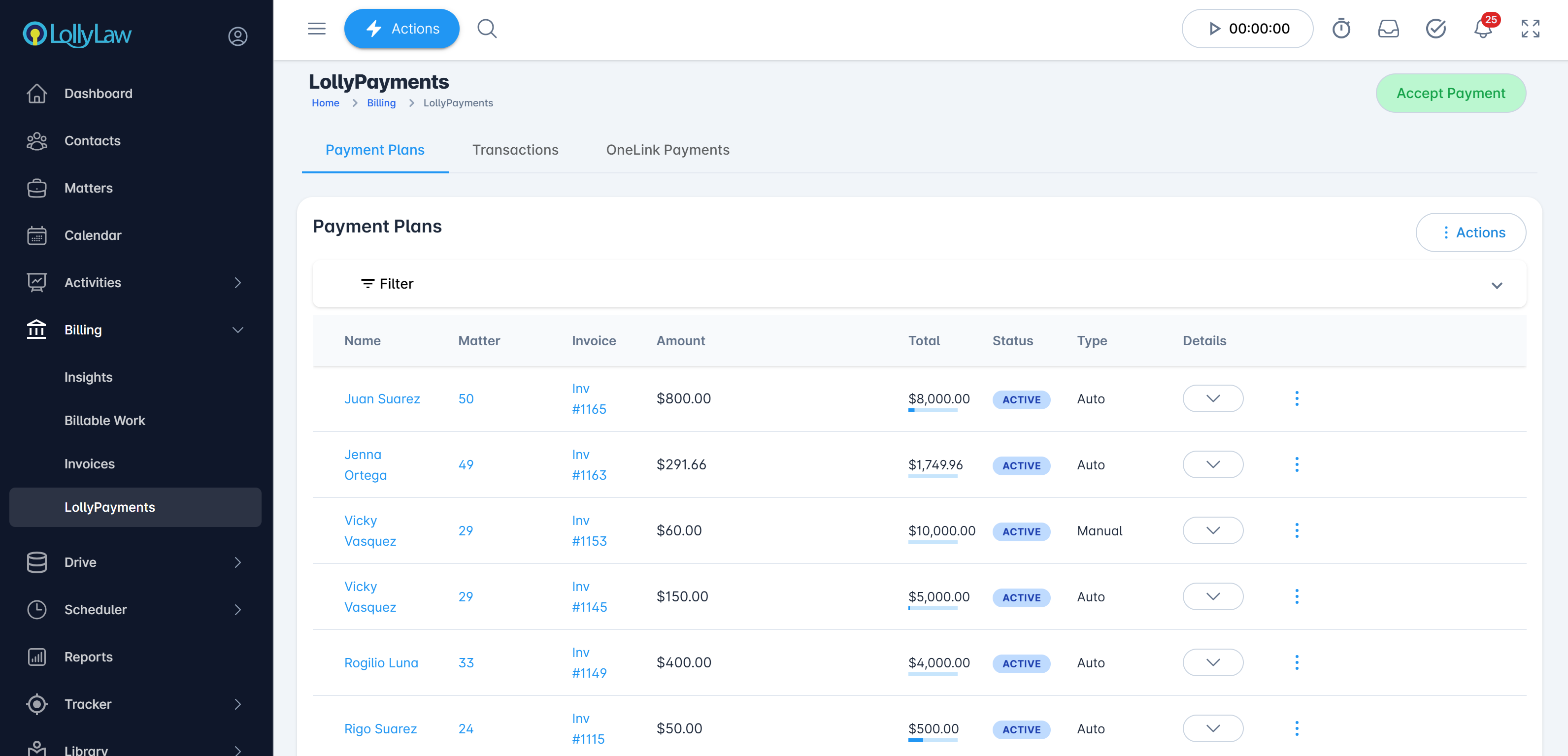Open Invoices in the sidebar
The height and width of the screenshot is (756, 1568).
click(90, 464)
